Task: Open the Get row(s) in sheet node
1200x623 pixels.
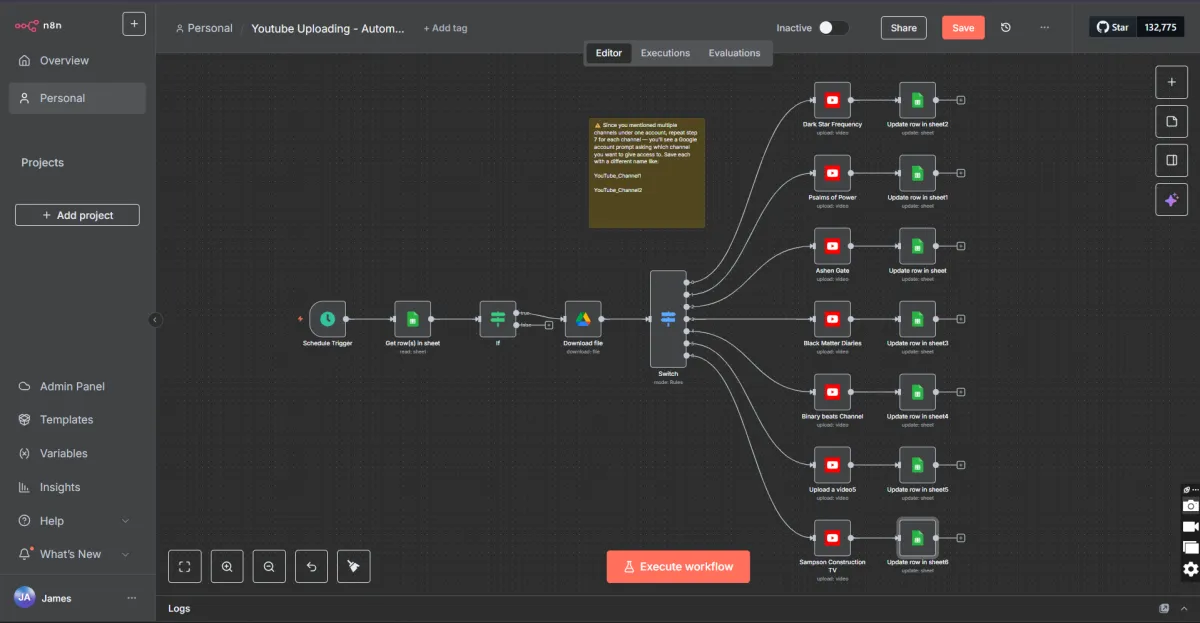Action: pyautogui.click(x=412, y=319)
